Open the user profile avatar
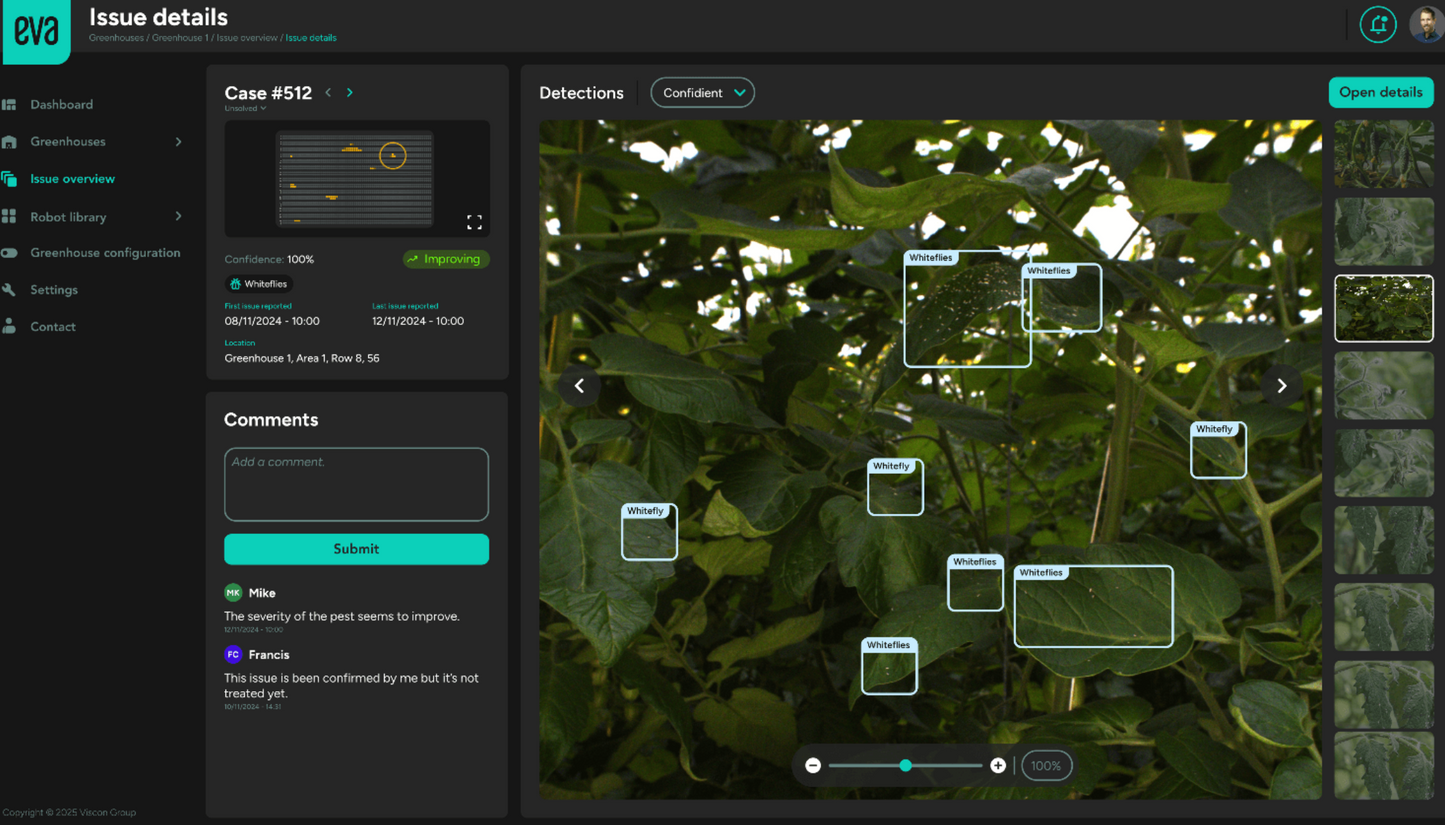This screenshot has height=825, width=1445. pos(1427,24)
